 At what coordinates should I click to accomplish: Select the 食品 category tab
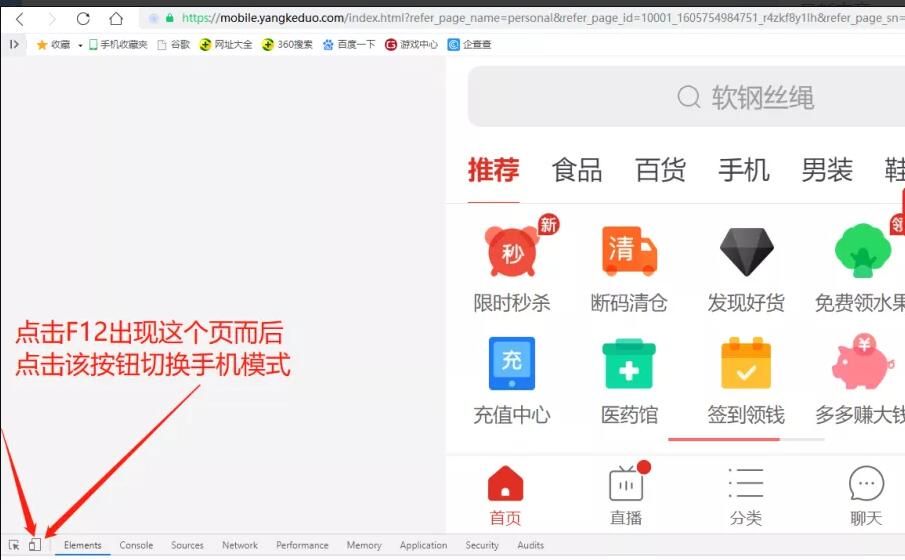[x=577, y=170]
